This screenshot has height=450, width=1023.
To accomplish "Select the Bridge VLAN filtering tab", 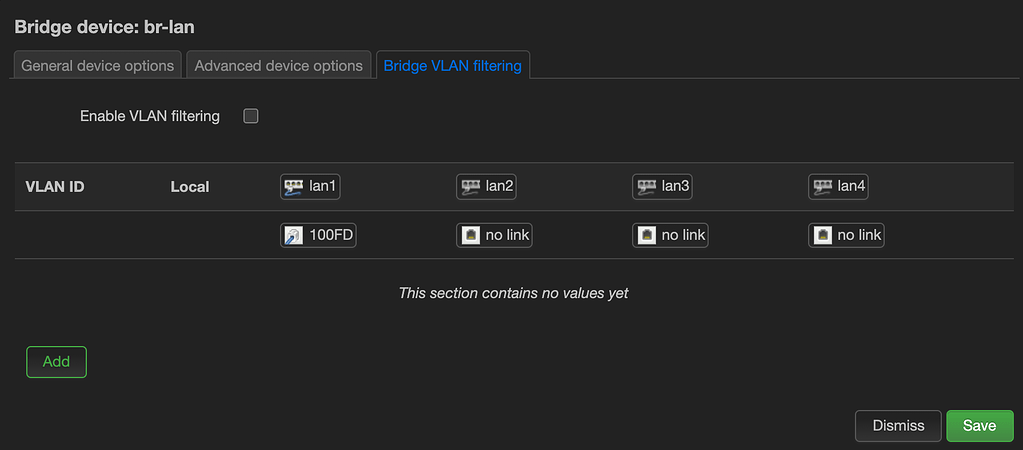I will pos(452,66).
